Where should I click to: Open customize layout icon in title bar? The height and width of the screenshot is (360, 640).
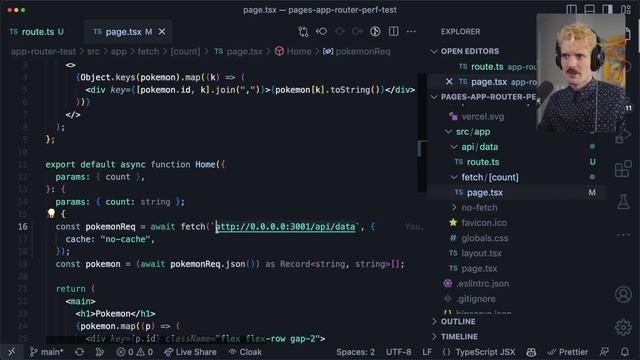click(626, 9)
